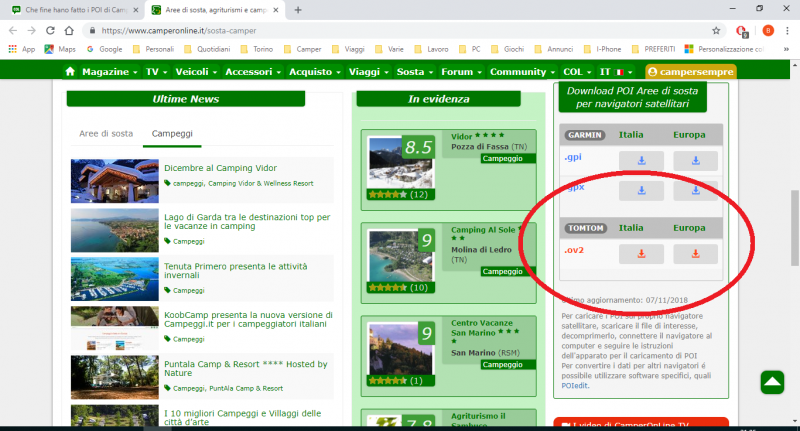
Task: Go to site home via house icon
Action: [x=70, y=72]
